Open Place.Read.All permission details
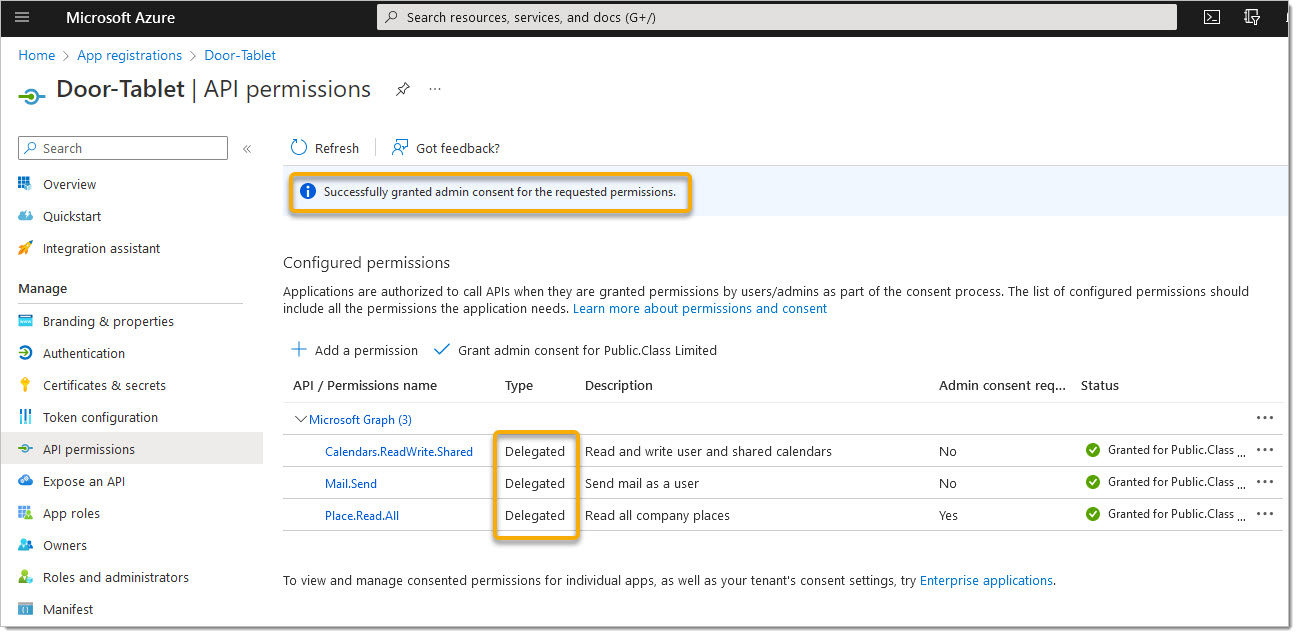The image size is (1297, 635). click(x=362, y=515)
